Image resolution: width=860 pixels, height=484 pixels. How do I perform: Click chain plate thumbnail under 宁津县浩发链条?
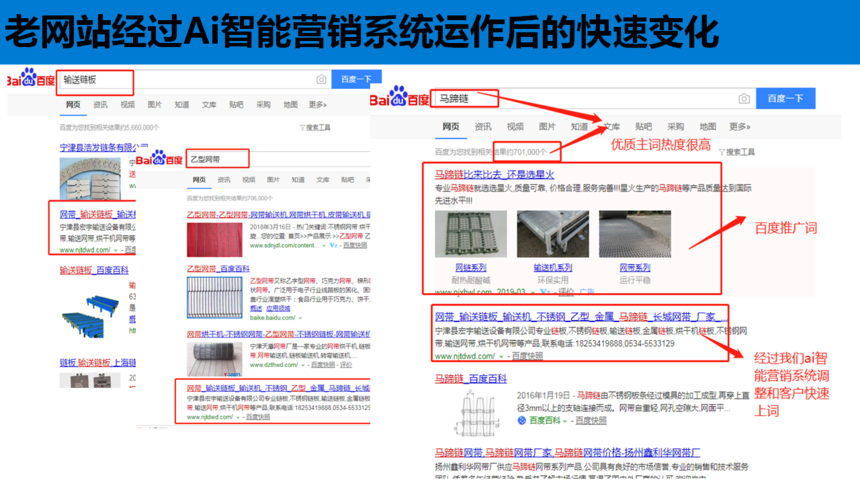(90, 179)
